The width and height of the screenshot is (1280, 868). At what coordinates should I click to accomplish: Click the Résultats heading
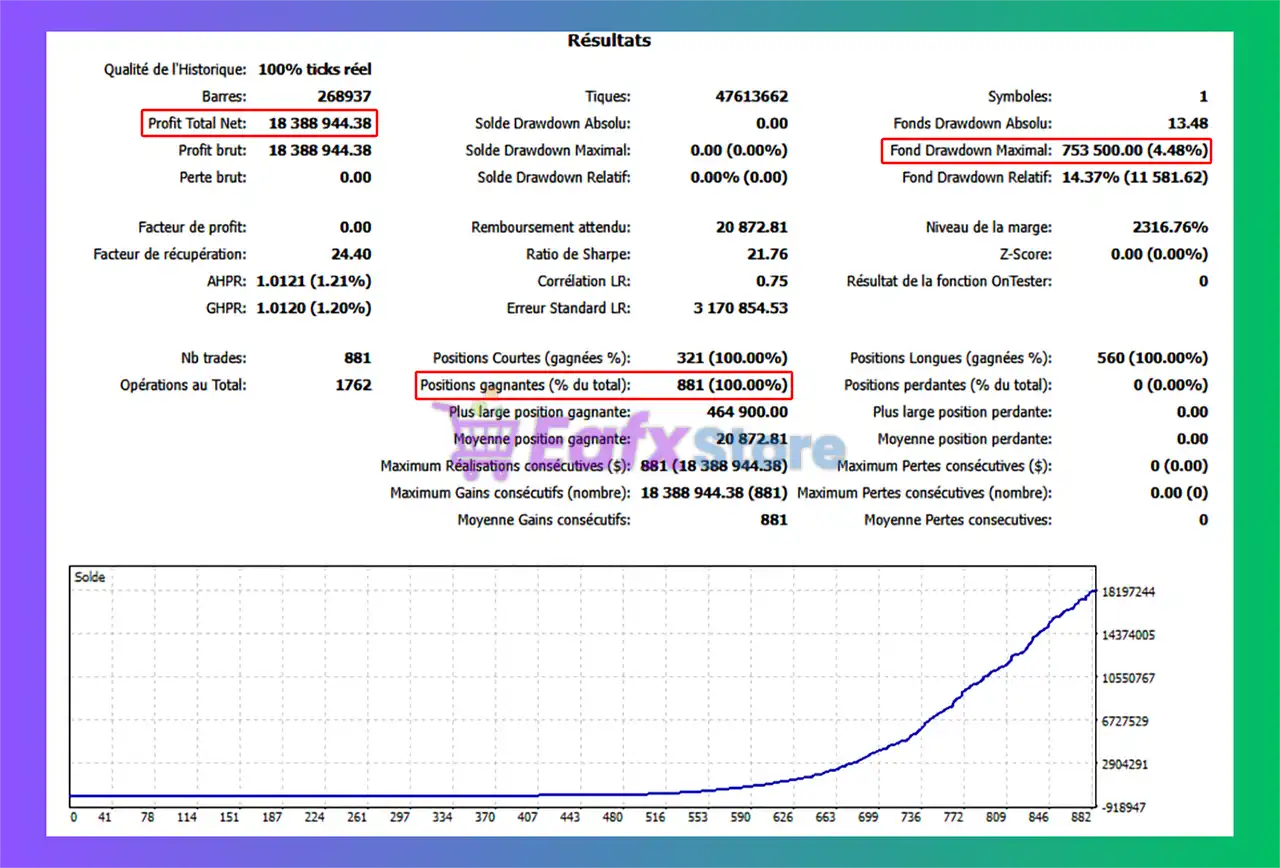click(609, 41)
